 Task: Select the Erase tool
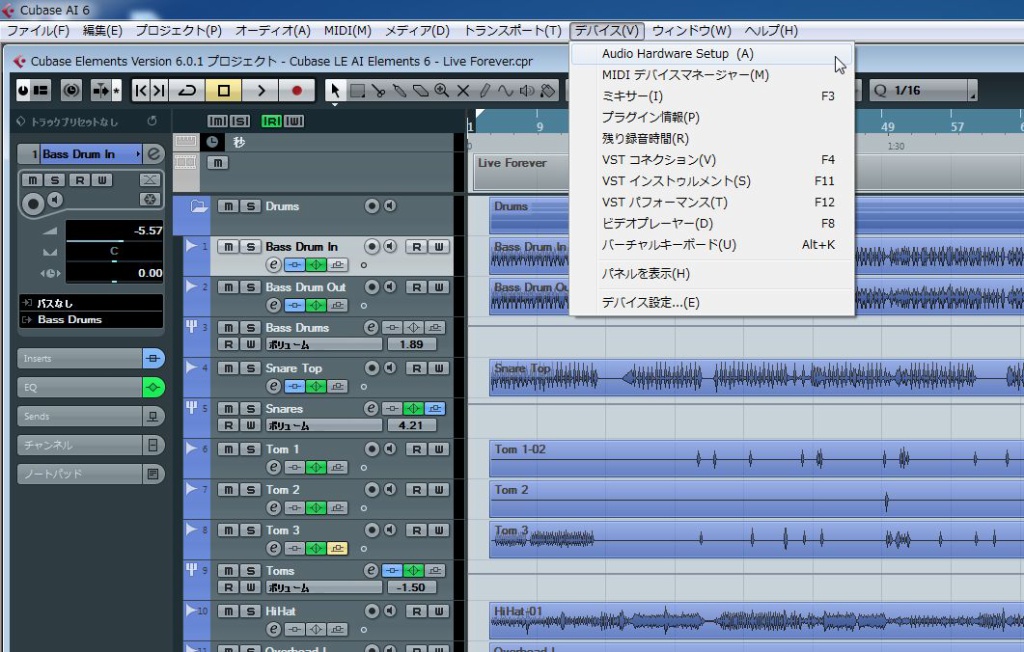(x=421, y=91)
